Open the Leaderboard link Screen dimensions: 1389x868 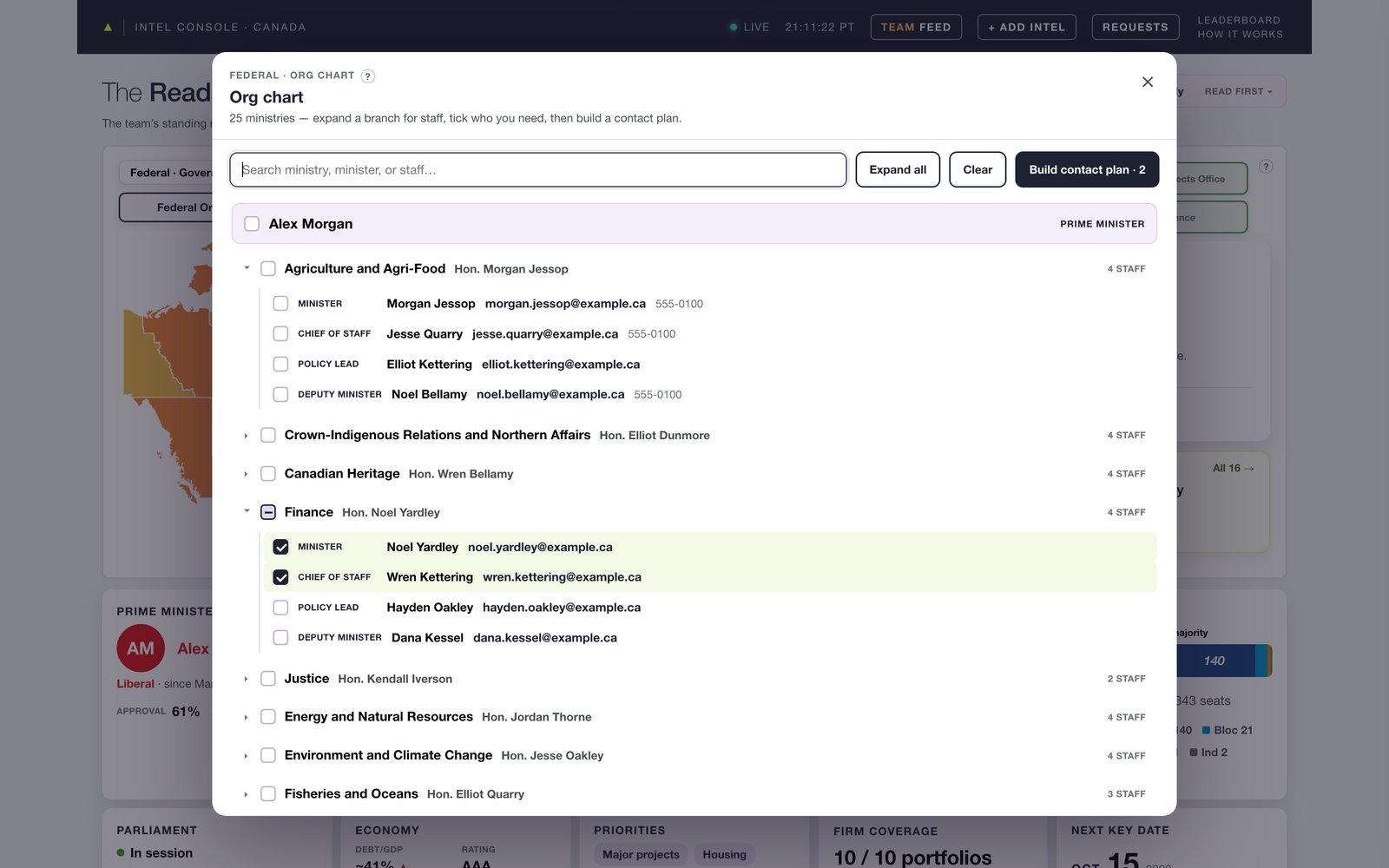[1238, 20]
